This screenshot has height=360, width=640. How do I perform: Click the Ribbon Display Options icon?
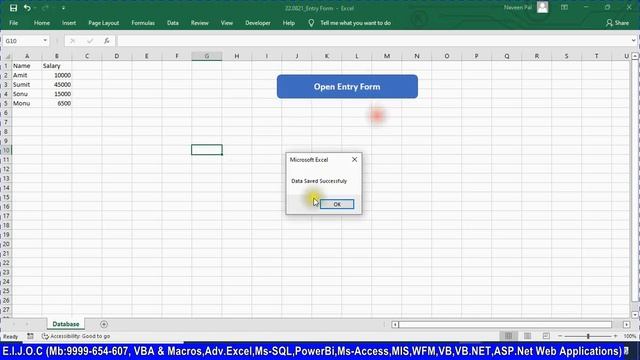click(564, 7)
